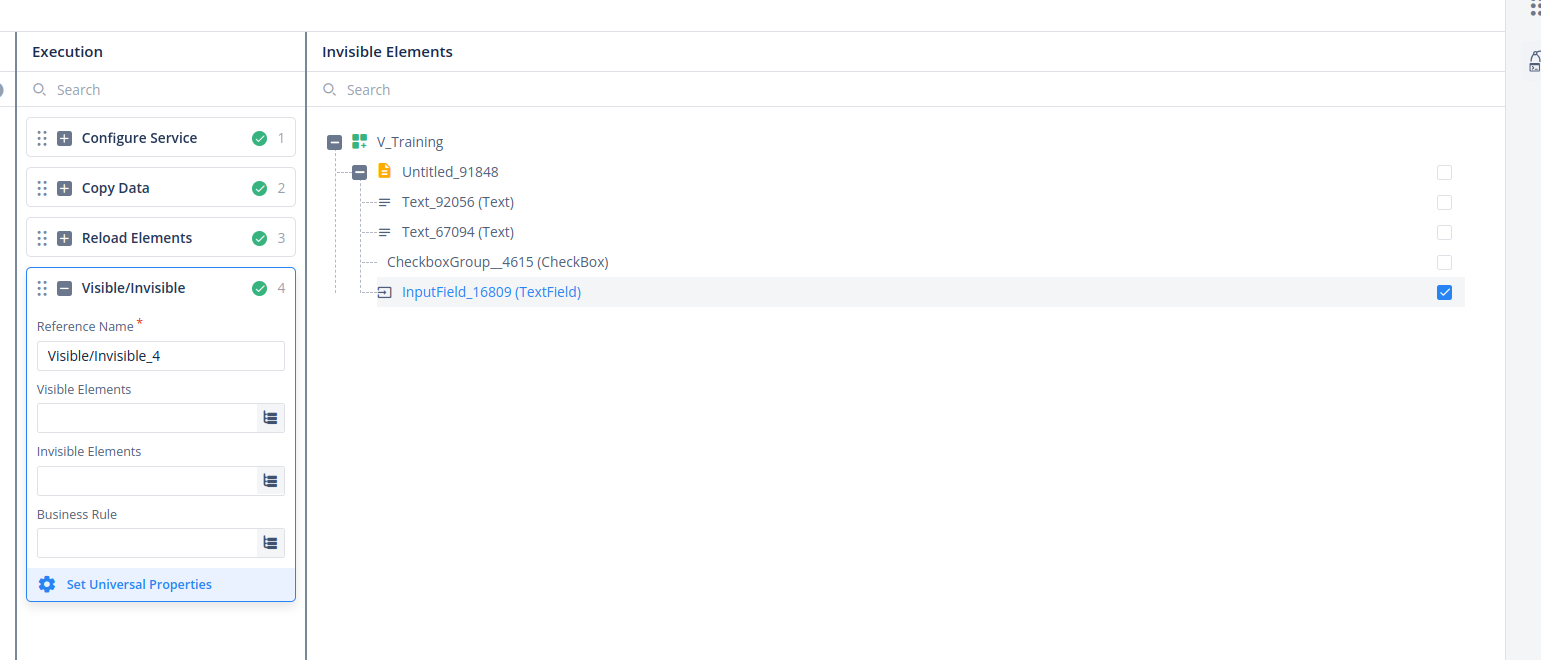Collapse the V_Training tree node

[x=335, y=142]
